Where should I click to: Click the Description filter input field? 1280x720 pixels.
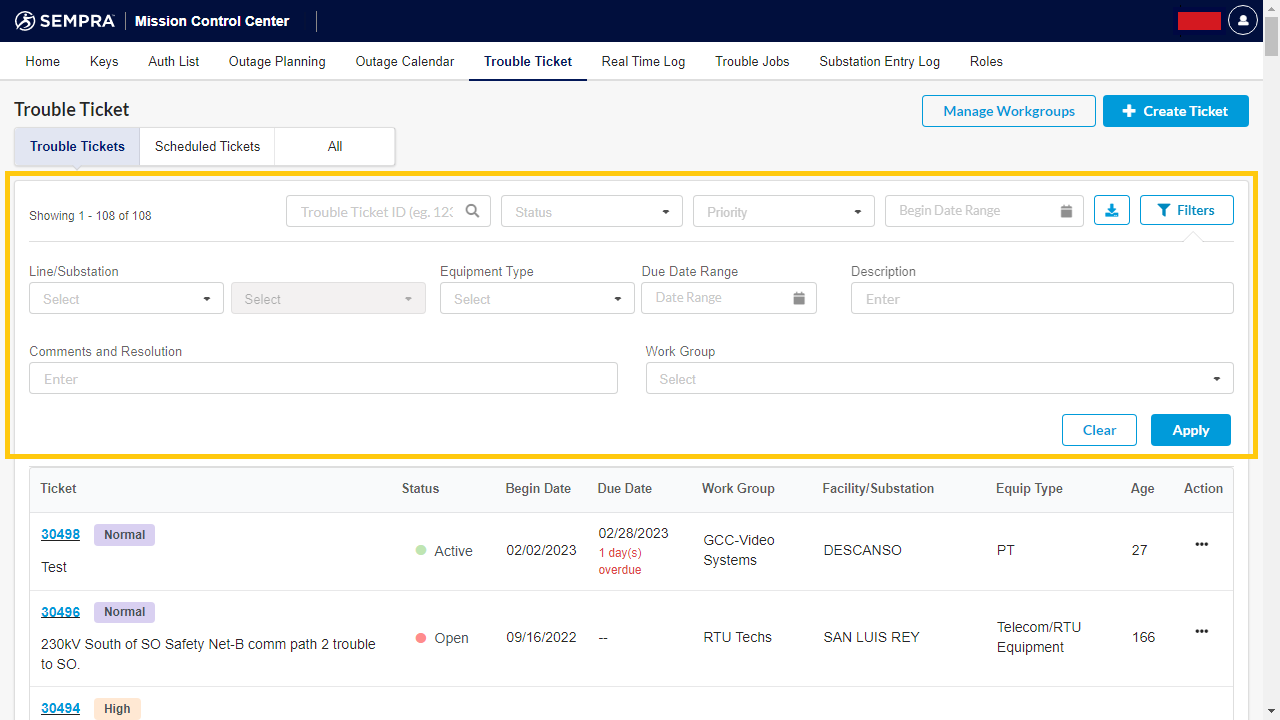click(x=1042, y=298)
